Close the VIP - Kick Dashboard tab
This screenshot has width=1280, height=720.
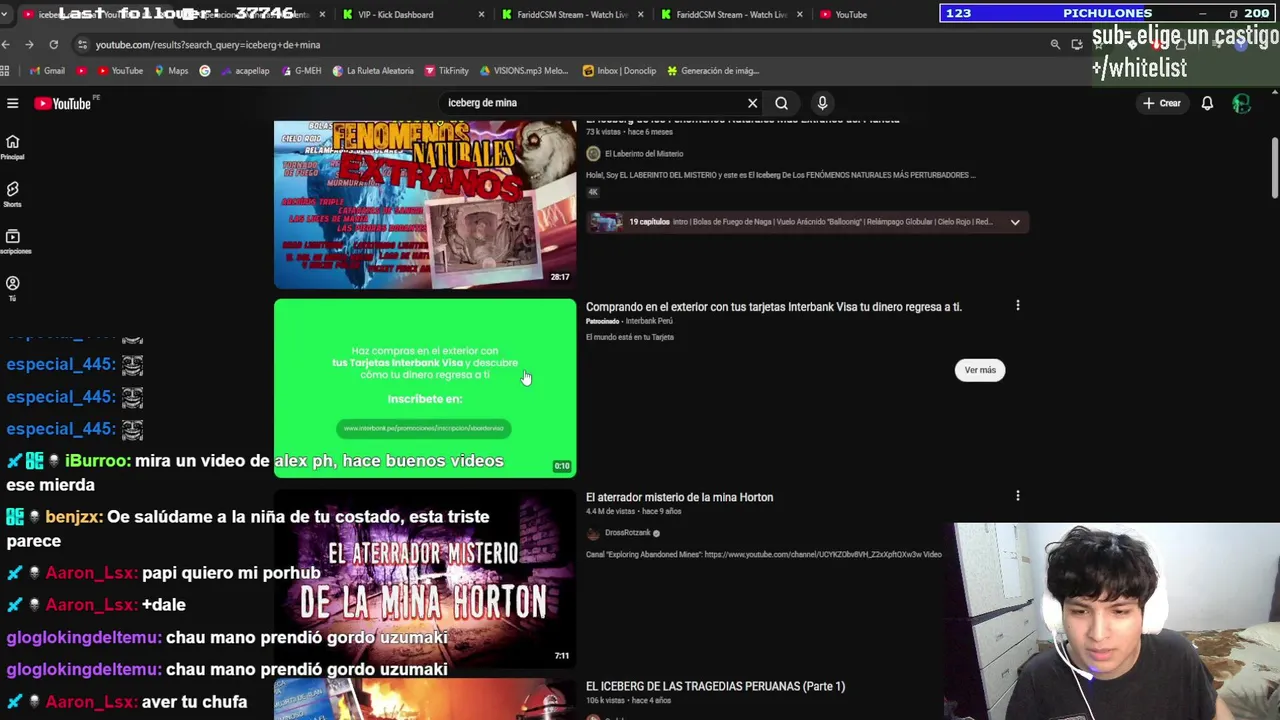click(481, 14)
